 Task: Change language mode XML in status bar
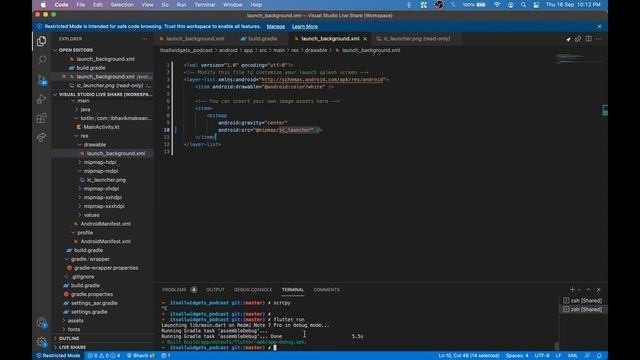click(572, 356)
